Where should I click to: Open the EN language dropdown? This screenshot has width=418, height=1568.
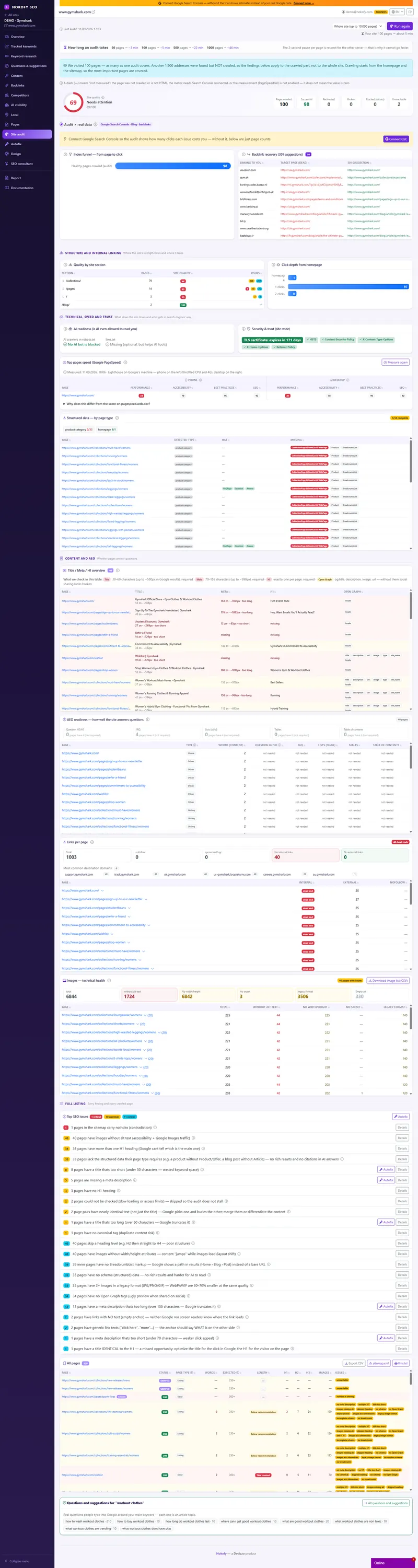(x=397, y=11)
